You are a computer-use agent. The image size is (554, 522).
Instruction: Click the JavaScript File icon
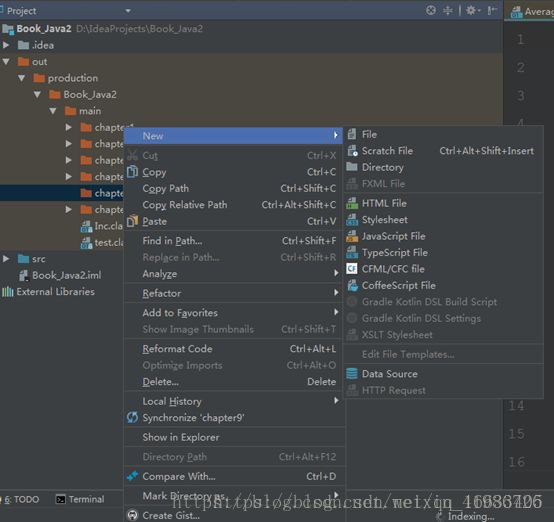[x=352, y=236]
